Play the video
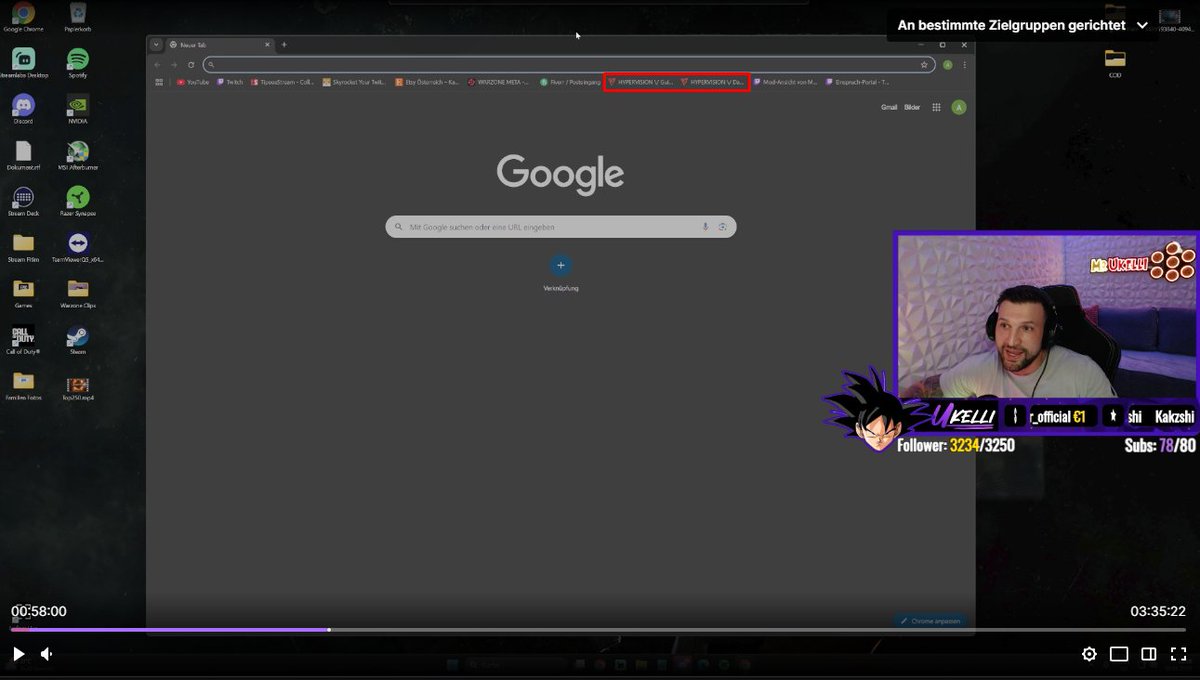 [x=18, y=654]
